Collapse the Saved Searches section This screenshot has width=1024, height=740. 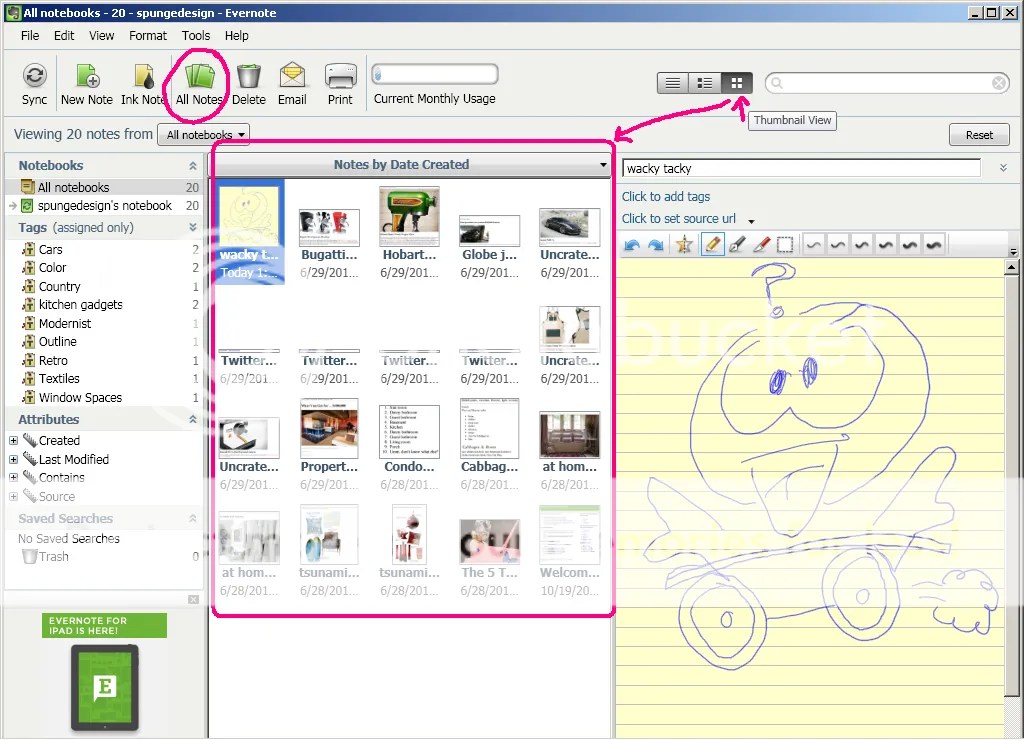click(193, 519)
